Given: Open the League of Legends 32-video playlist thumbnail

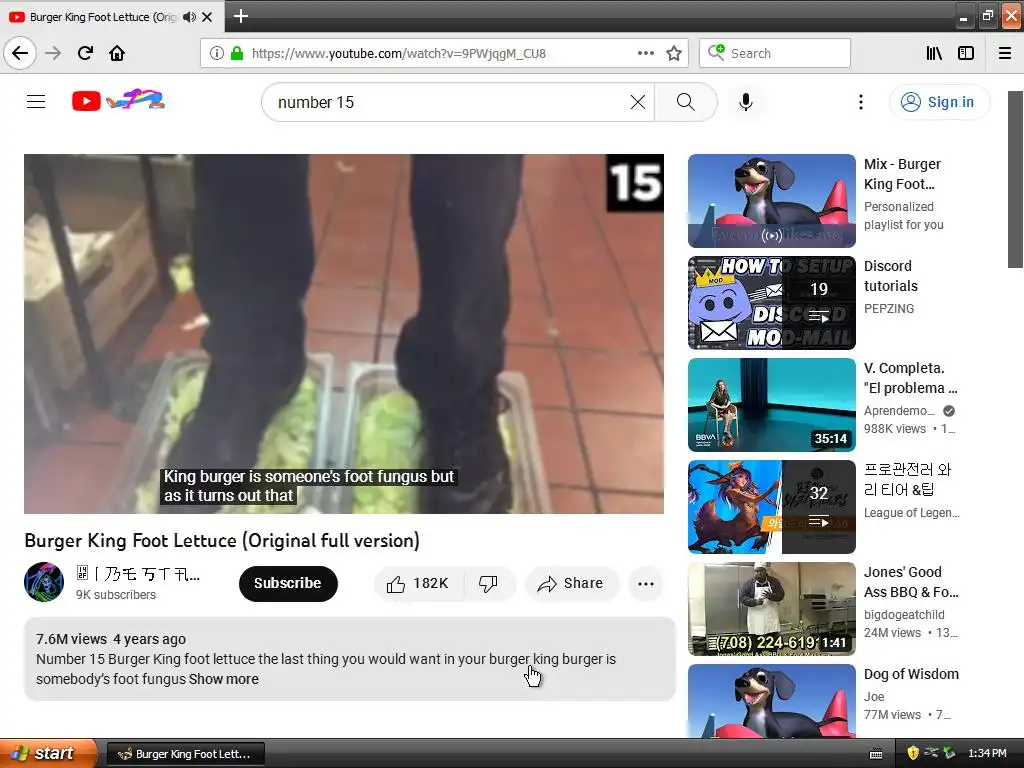Looking at the screenshot, I should (x=771, y=506).
